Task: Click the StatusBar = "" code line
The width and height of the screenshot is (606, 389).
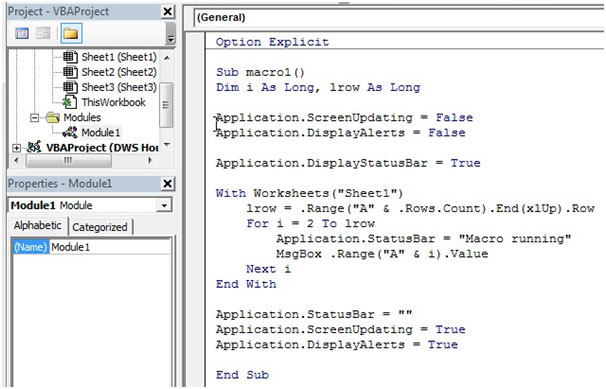Action: point(314,314)
